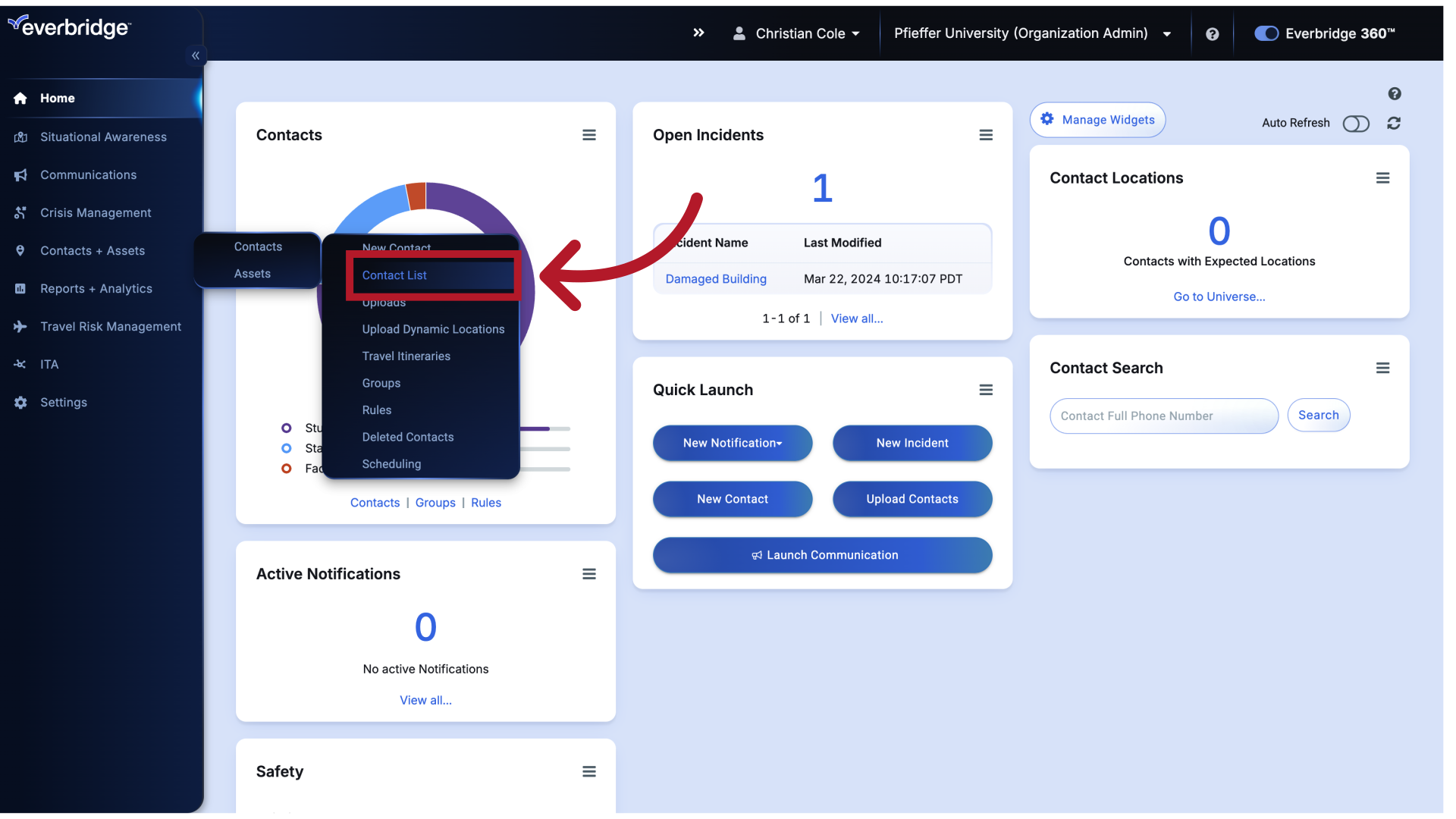This screenshot has width=1456, height=819.
Task: Click the Contacts link under the chart
Action: click(375, 503)
